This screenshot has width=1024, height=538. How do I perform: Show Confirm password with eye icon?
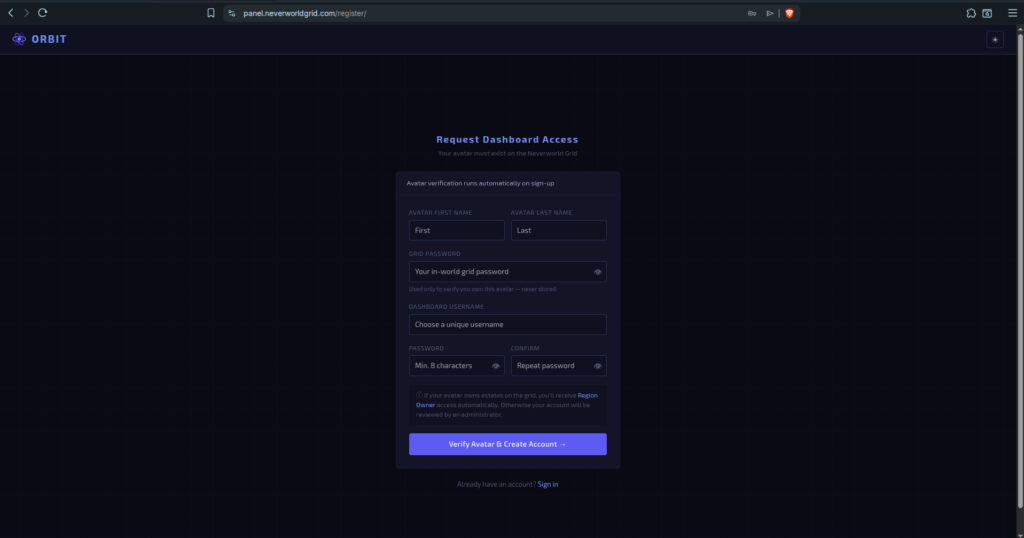[x=597, y=366]
